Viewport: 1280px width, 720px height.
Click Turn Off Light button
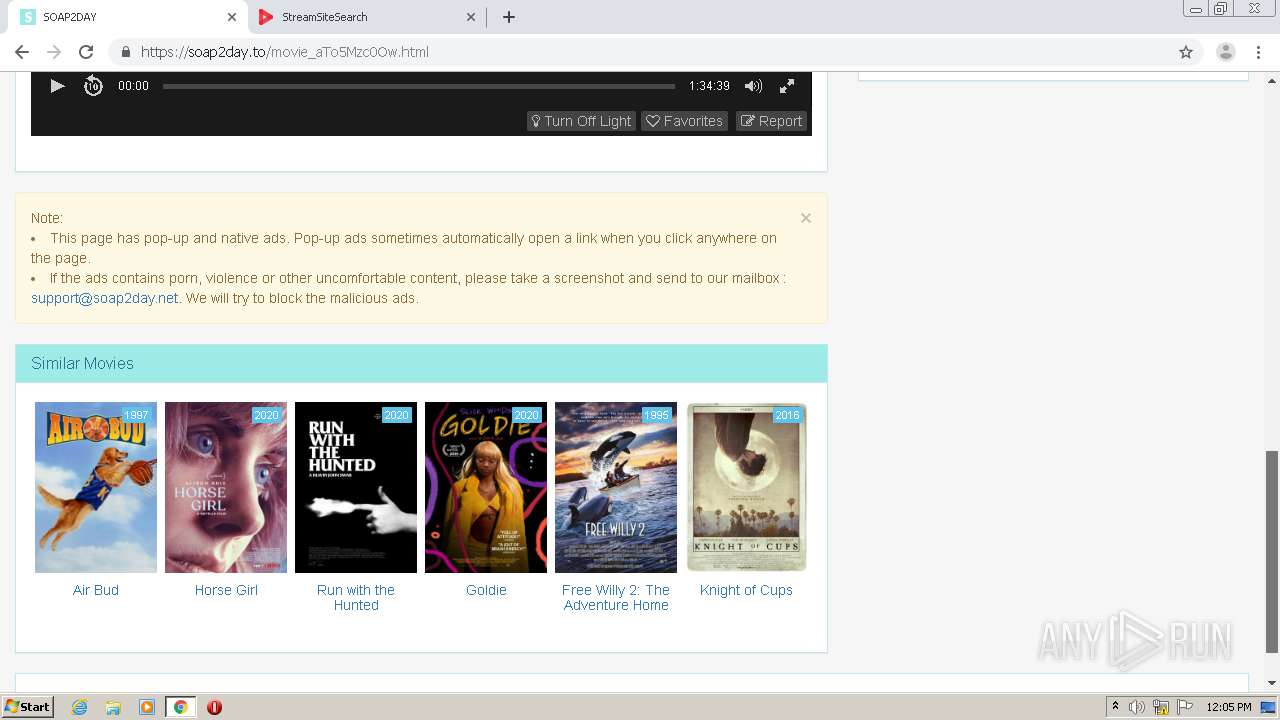pos(581,121)
